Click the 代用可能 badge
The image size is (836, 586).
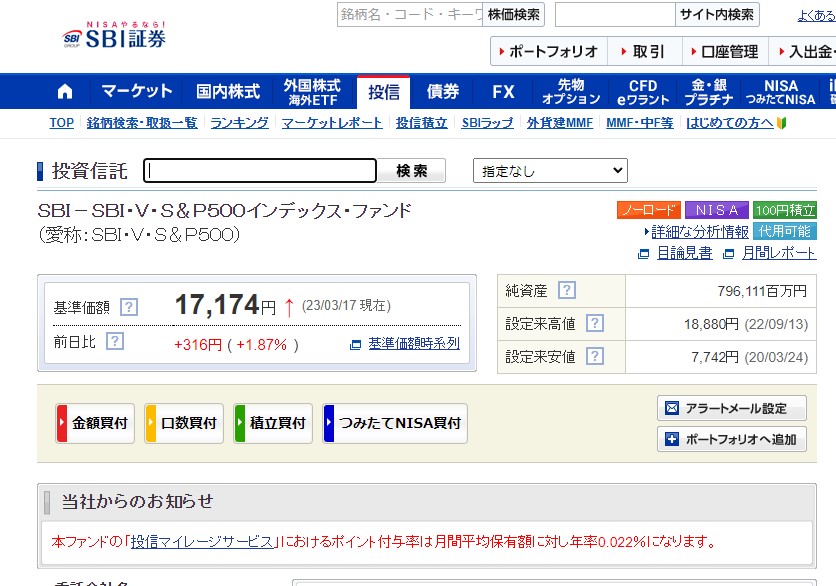pyautogui.click(x=785, y=231)
